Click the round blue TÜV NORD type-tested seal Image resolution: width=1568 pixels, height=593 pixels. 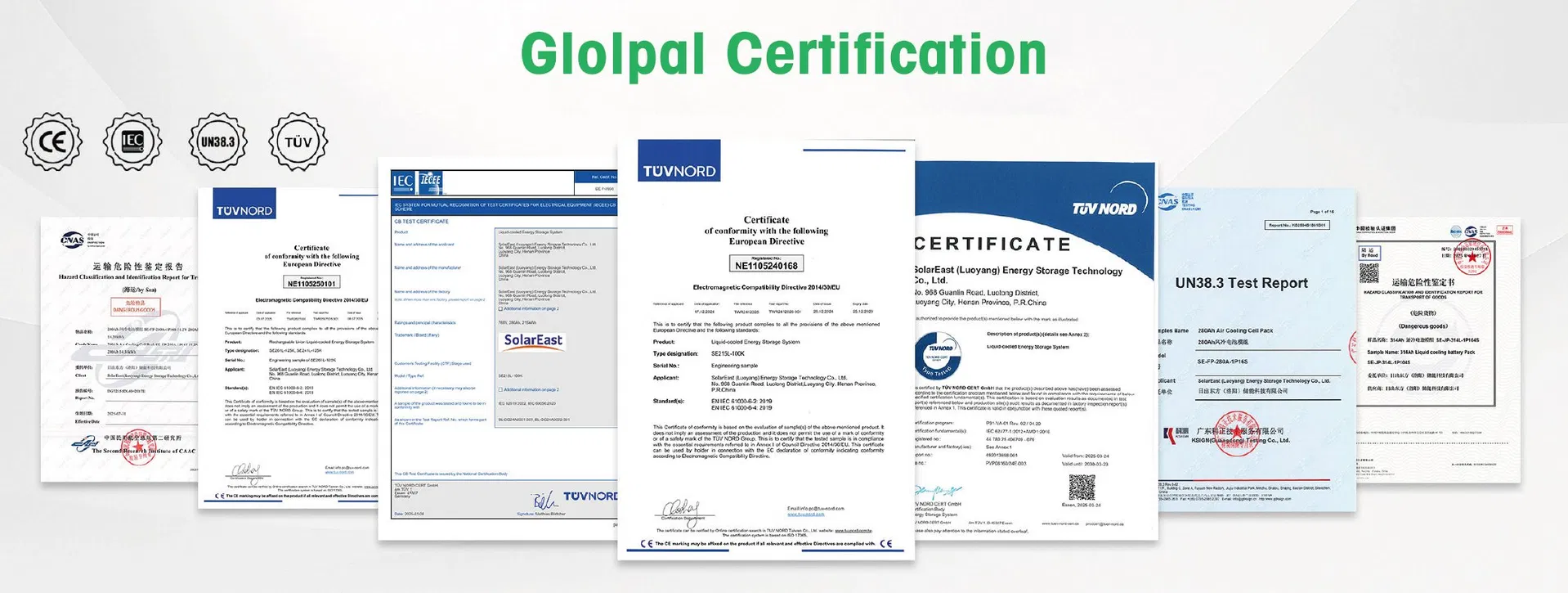[x=940, y=355]
